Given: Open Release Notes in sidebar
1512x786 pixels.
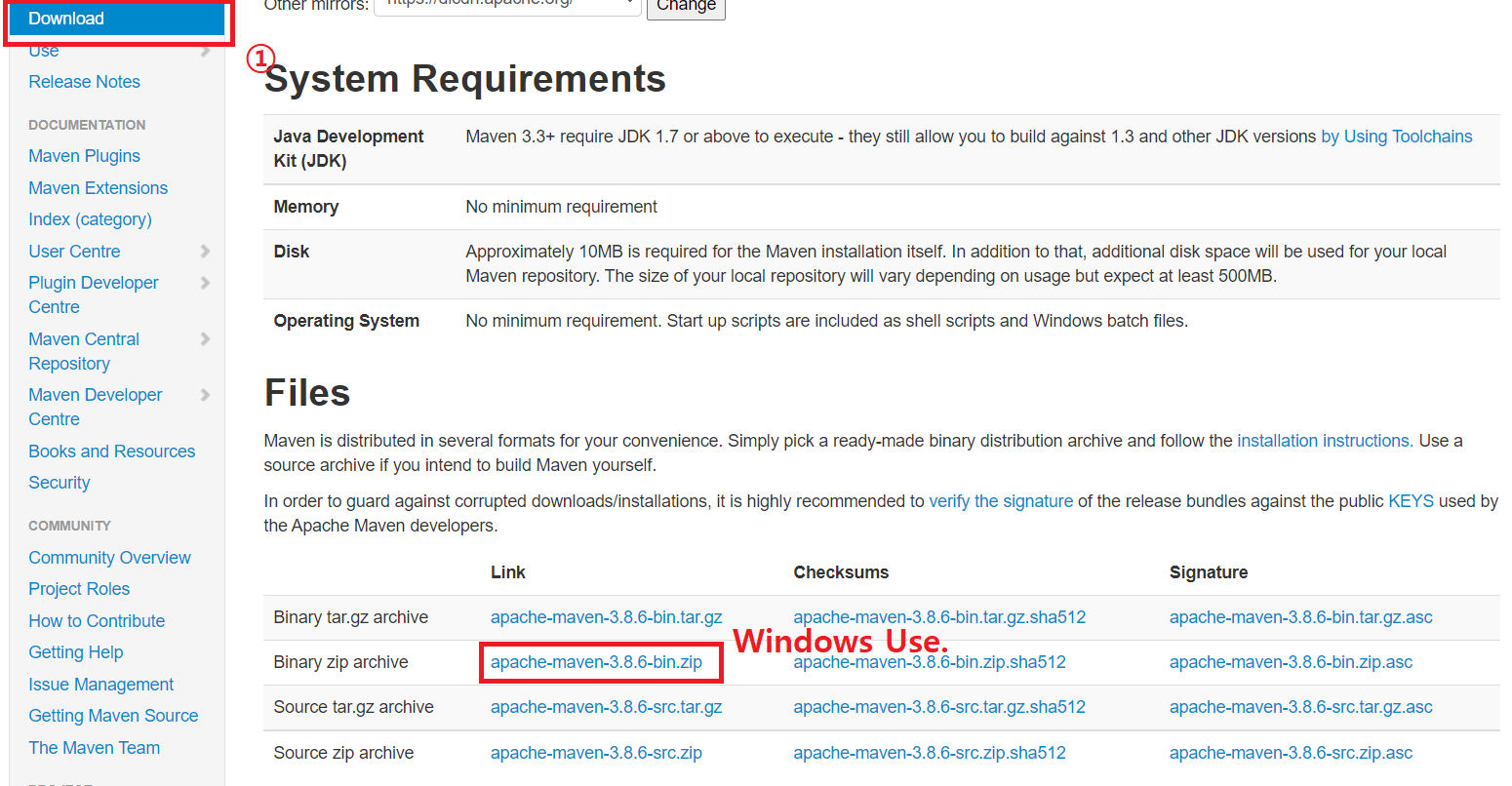Looking at the screenshot, I should (84, 82).
